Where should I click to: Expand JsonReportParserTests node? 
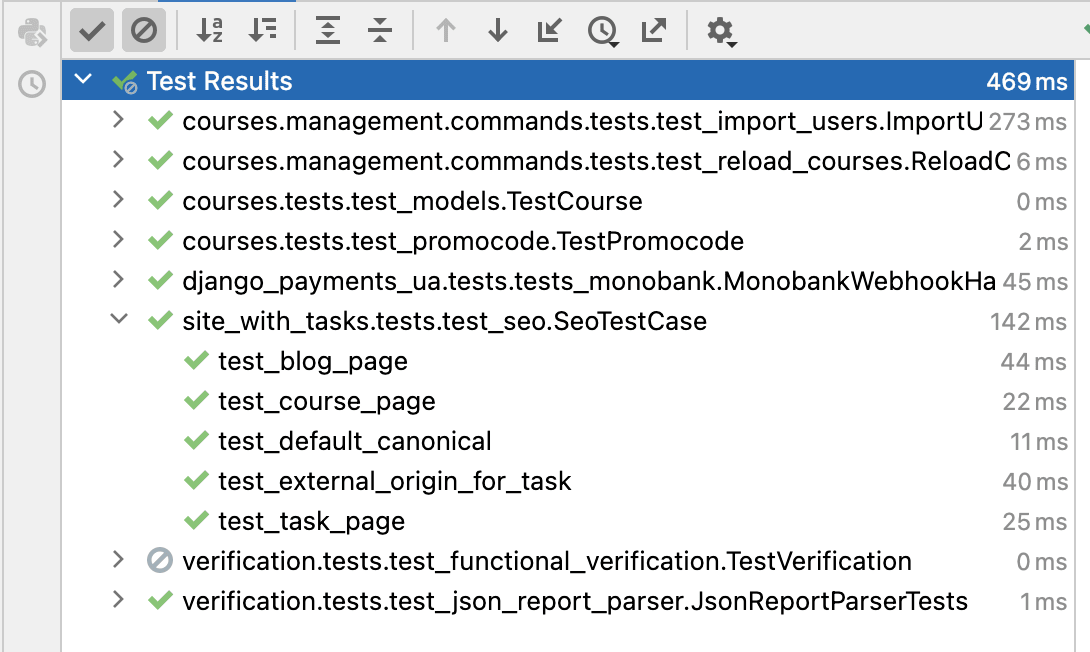point(118,600)
